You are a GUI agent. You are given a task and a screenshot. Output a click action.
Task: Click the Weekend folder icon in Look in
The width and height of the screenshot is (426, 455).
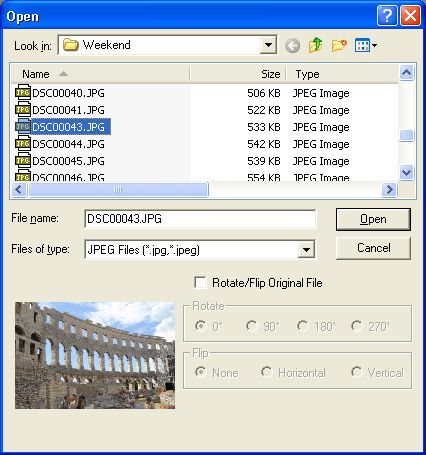pyautogui.click(x=70, y=45)
